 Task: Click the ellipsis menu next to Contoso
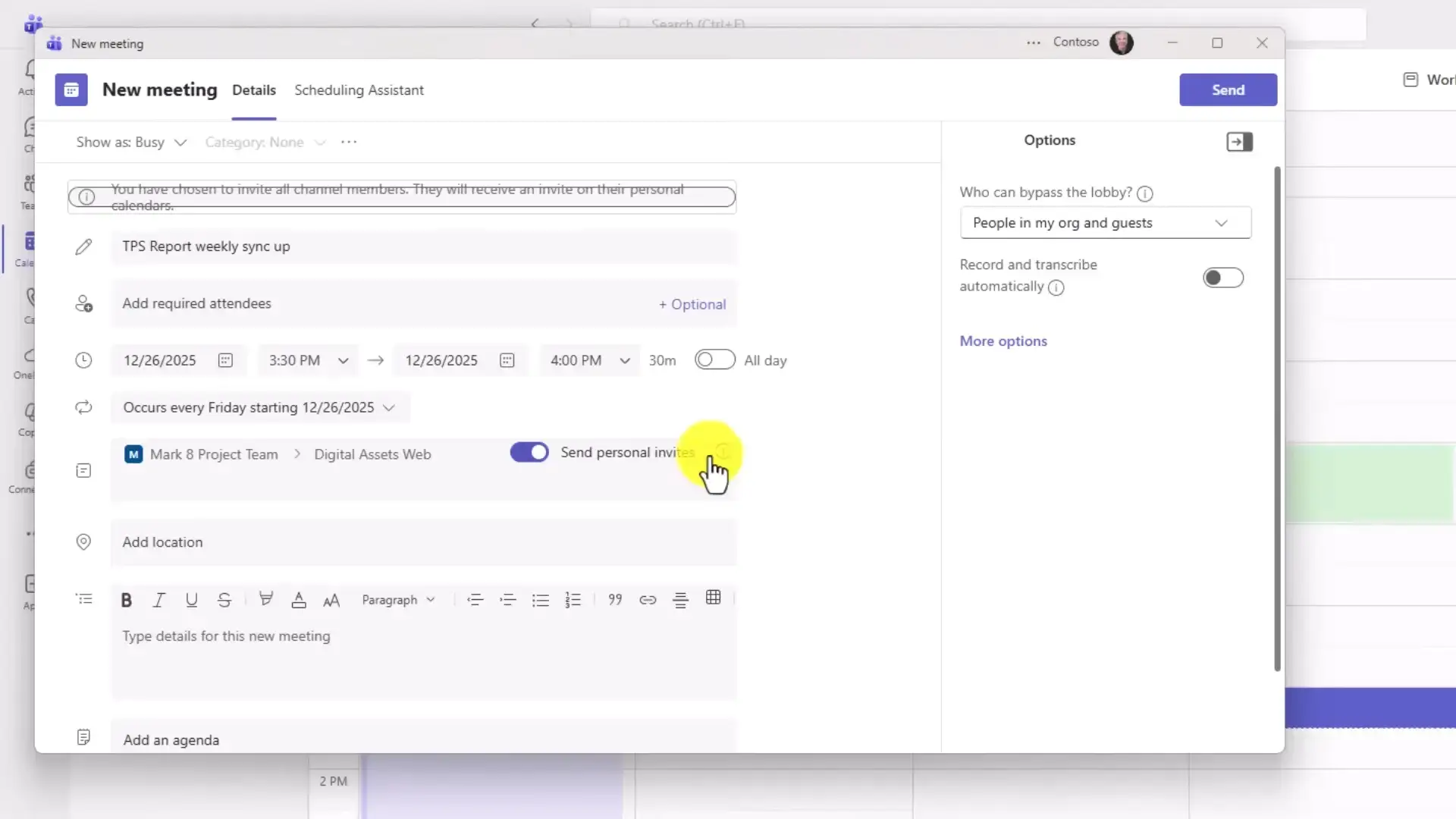click(x=1034, y=42)
